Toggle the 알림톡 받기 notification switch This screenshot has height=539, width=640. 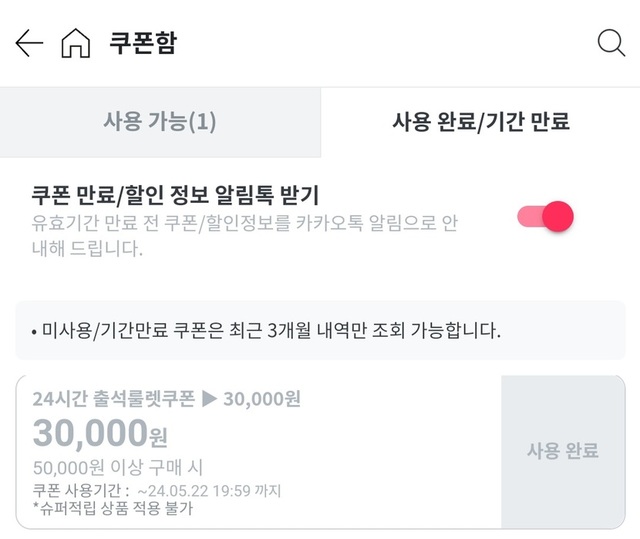tap(545, 216)
